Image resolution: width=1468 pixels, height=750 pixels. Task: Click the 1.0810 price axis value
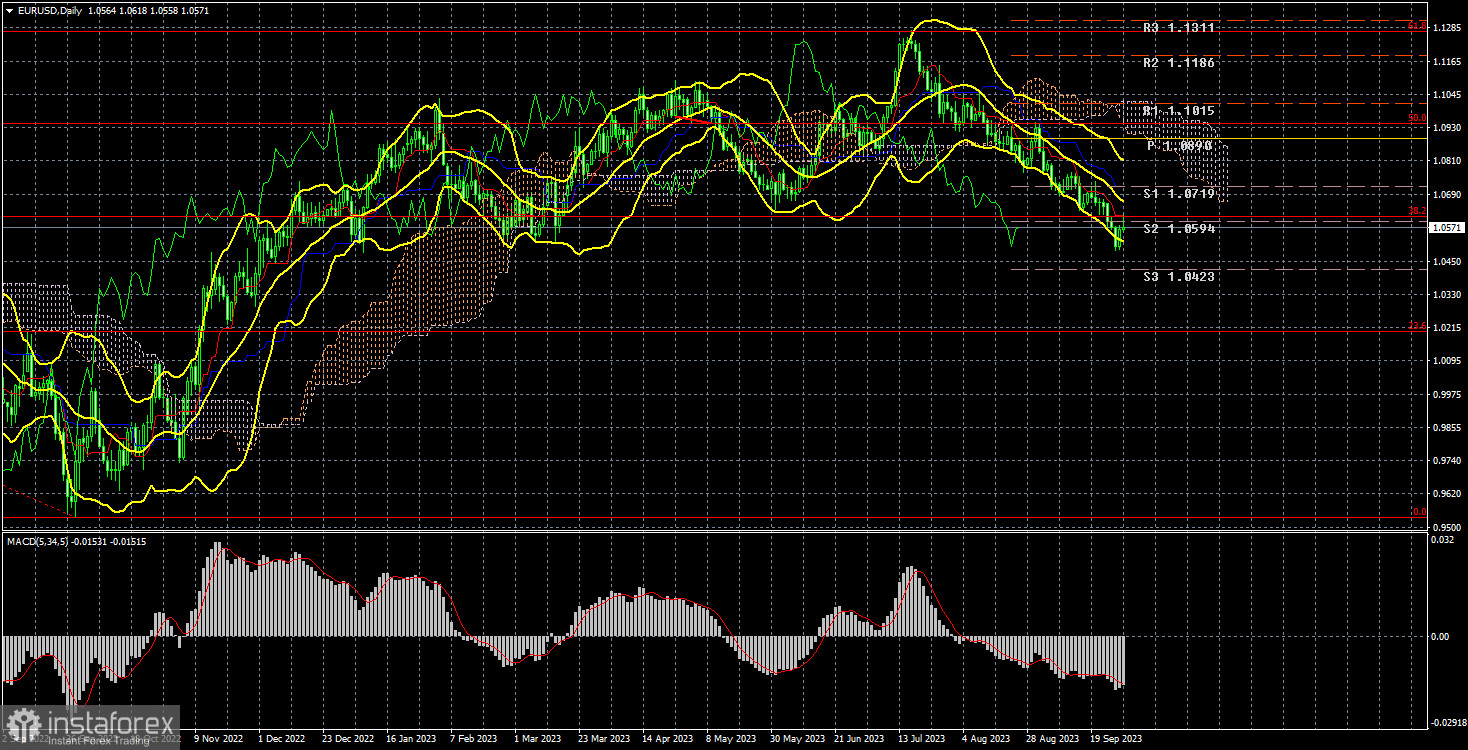coord(1447,161)
